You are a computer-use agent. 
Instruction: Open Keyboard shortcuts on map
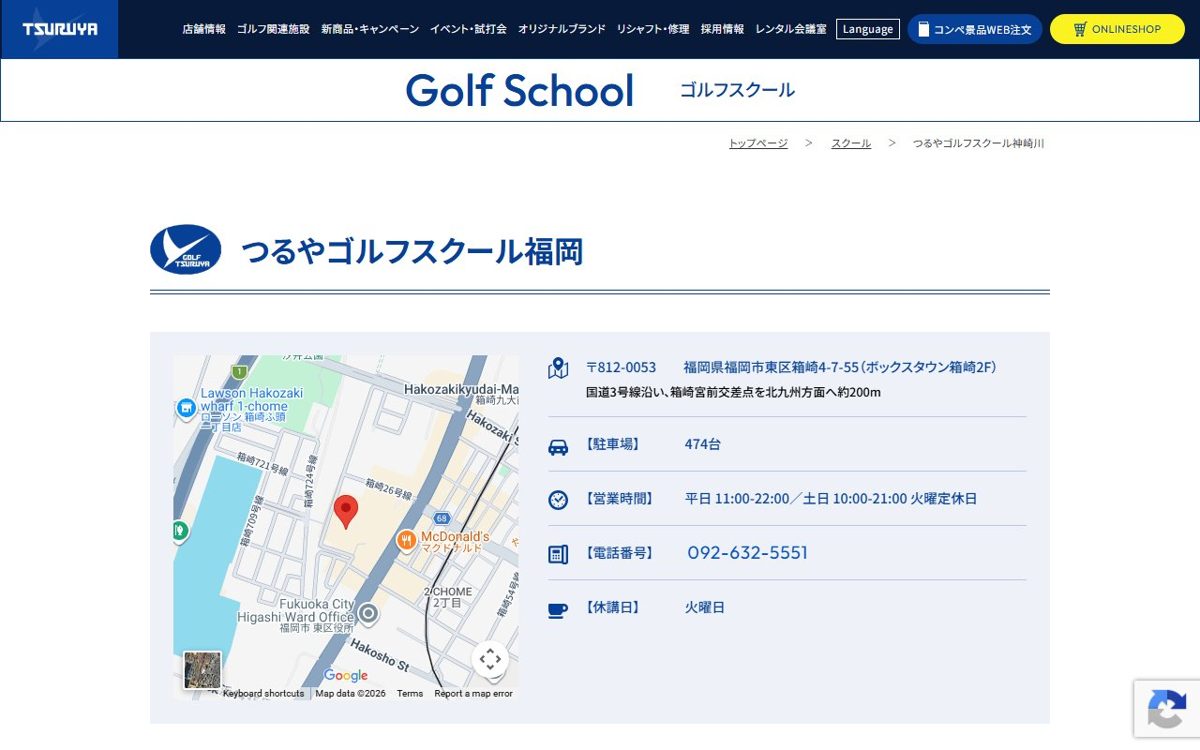point(263,693)
